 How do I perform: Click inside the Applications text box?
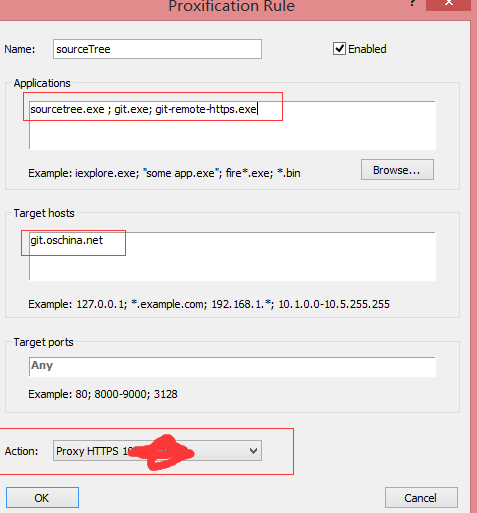click(232, 125)
